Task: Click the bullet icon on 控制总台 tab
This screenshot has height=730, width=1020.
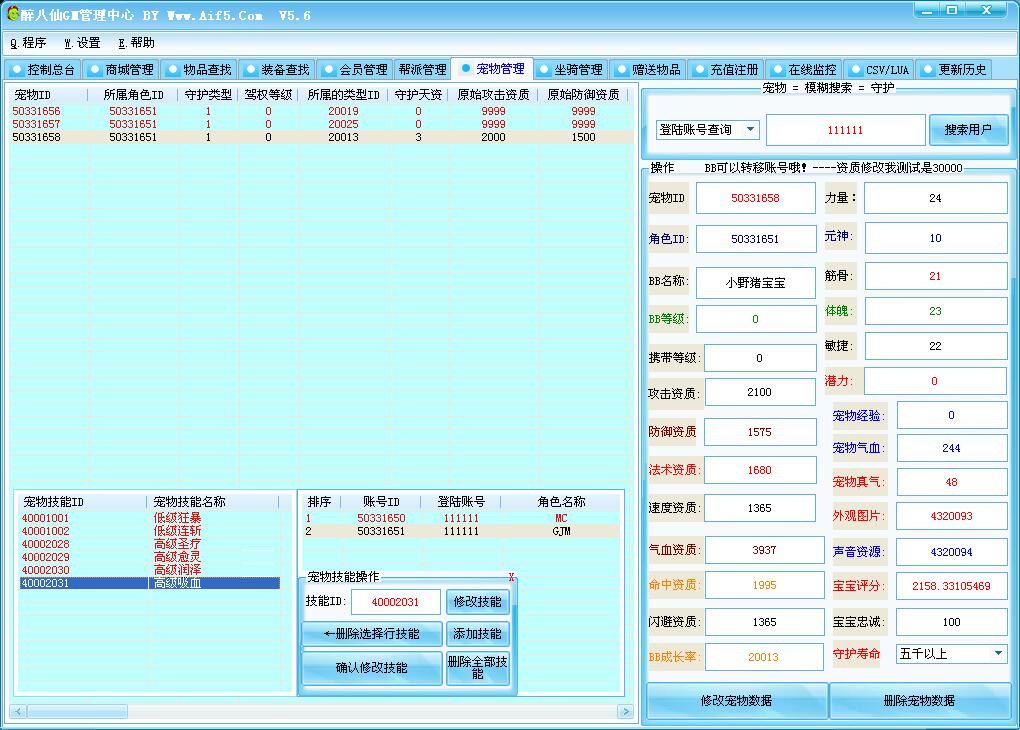Action: pyautogui.click(x=16, y=70)
